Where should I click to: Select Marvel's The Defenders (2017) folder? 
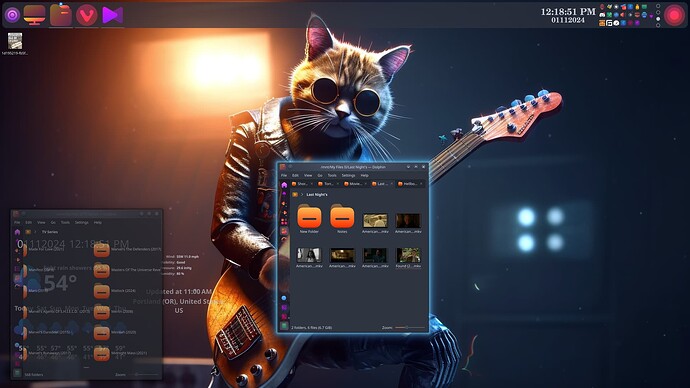pos(128,249)
